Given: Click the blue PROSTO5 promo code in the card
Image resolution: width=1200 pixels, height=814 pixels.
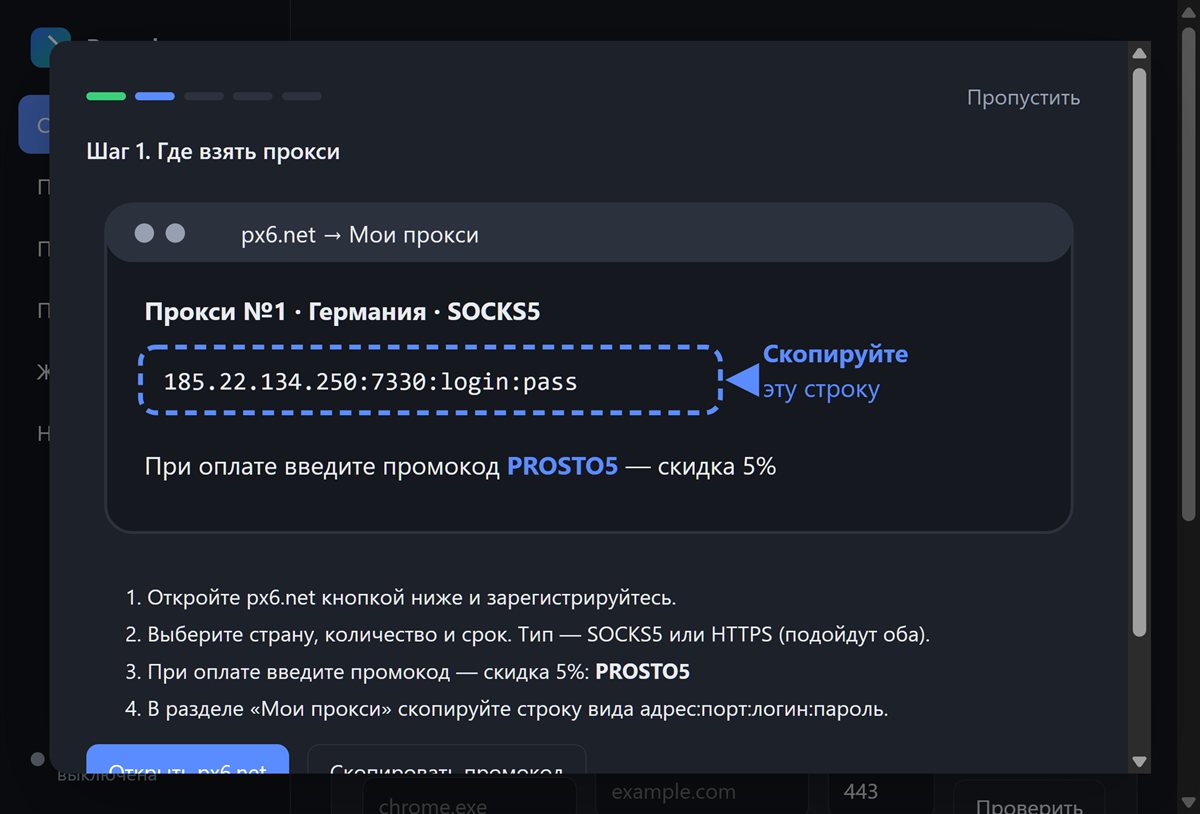Looking at the screenshot, I should click(x=562, y=467).
